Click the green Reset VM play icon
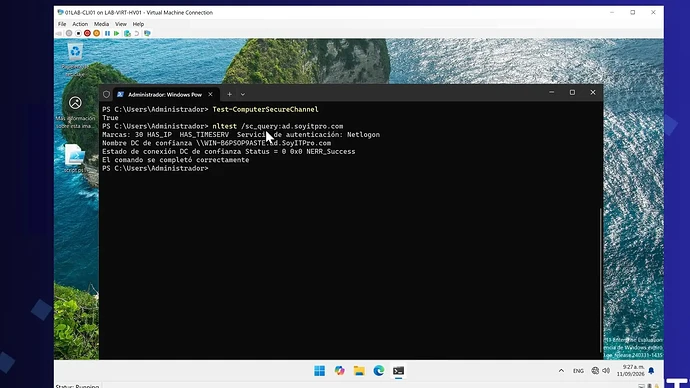The width and height of the screenshot is (690, 388). (117, 33)
